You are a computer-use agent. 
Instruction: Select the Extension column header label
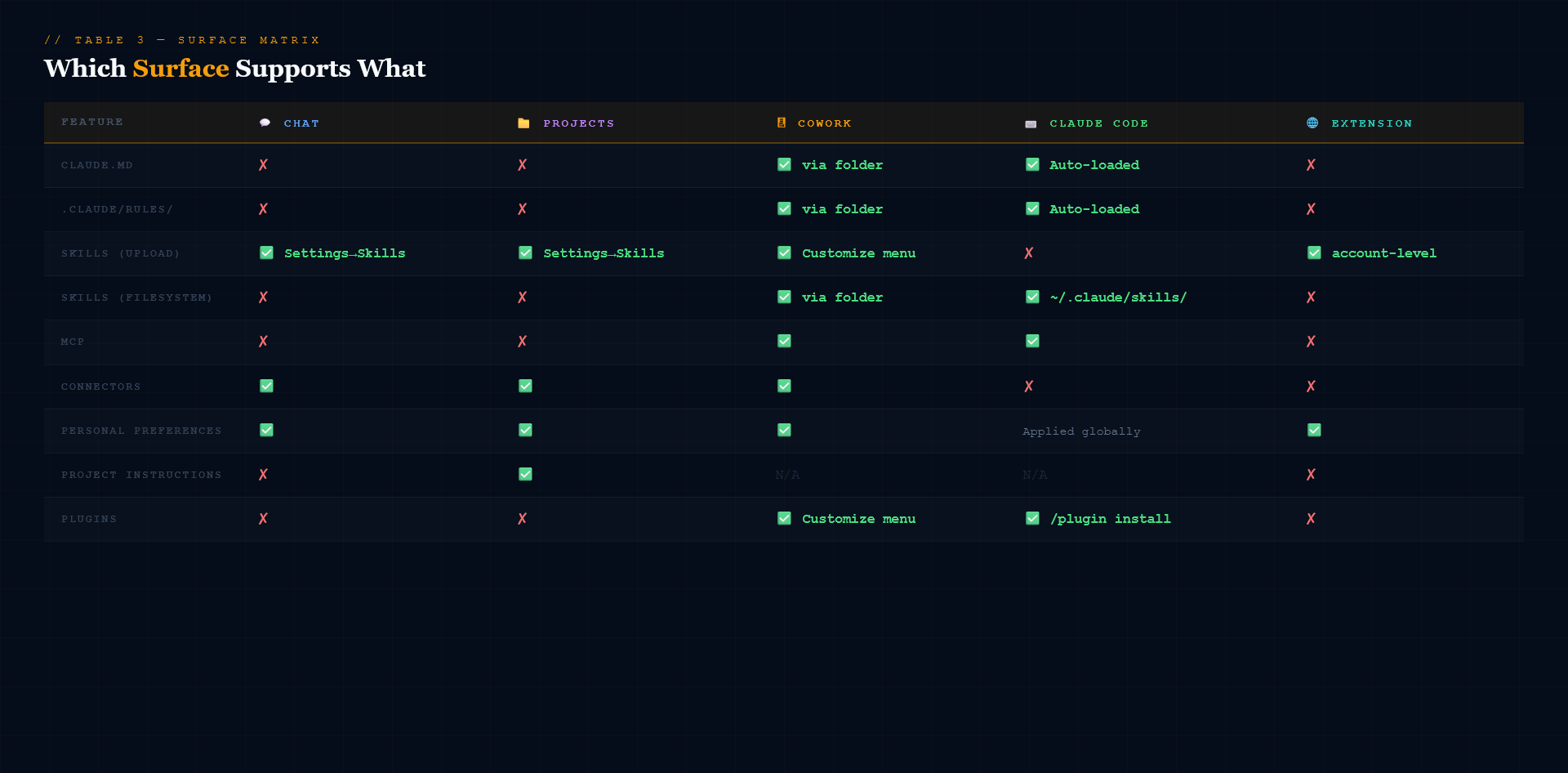point(1371,123)
